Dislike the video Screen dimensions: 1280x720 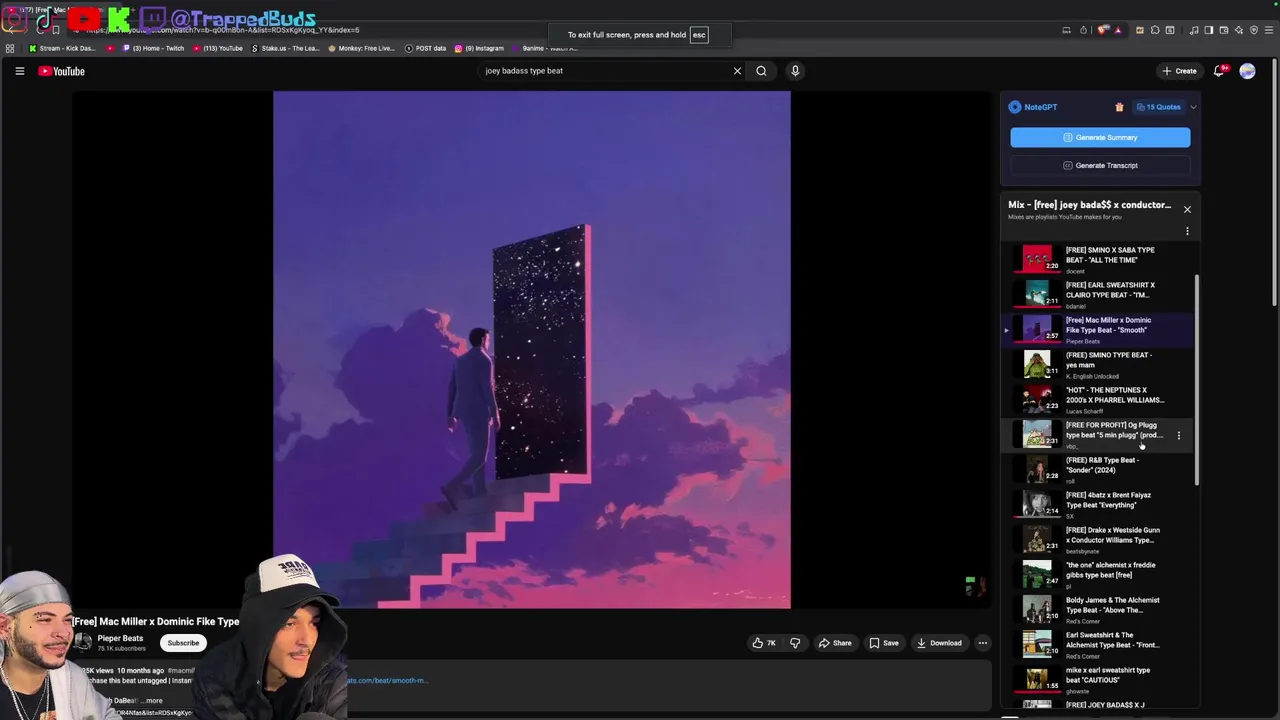[x=795, y=643]
